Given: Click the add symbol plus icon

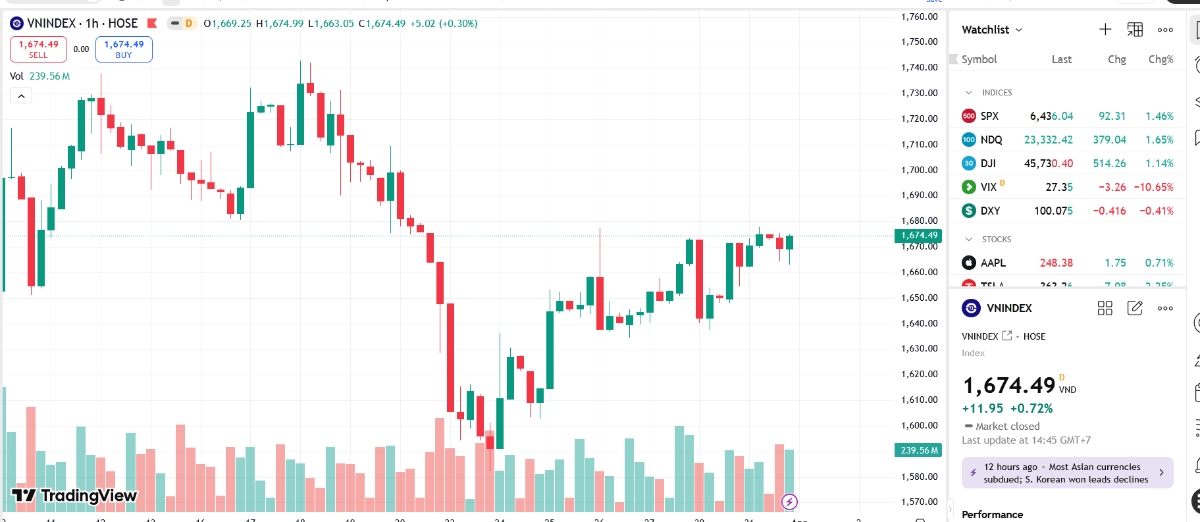Looking at the screenshot, I should coord(1105,30).
